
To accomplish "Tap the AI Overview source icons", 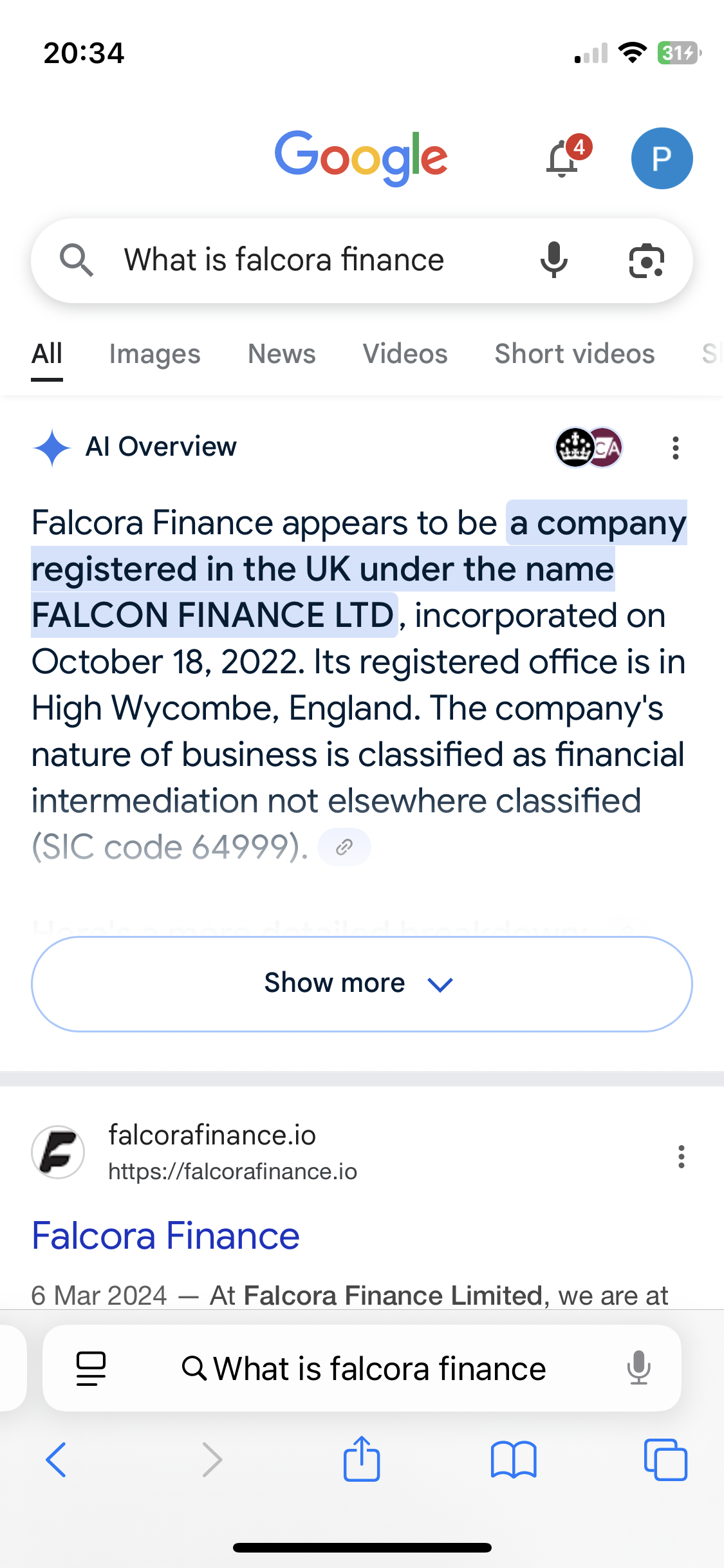I will [589, 447].
